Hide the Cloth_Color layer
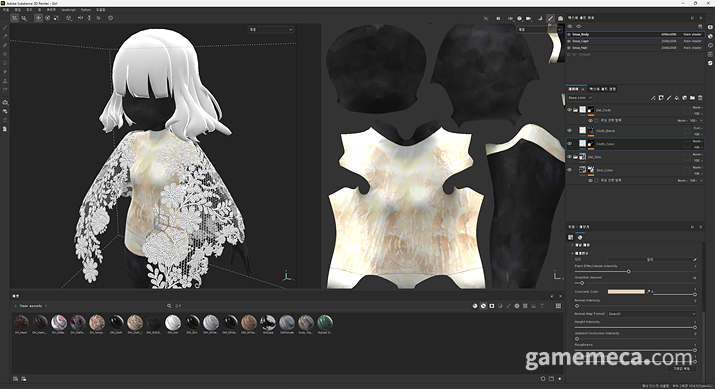The height and width of the screenshot is (389, 715). (569, 144)
